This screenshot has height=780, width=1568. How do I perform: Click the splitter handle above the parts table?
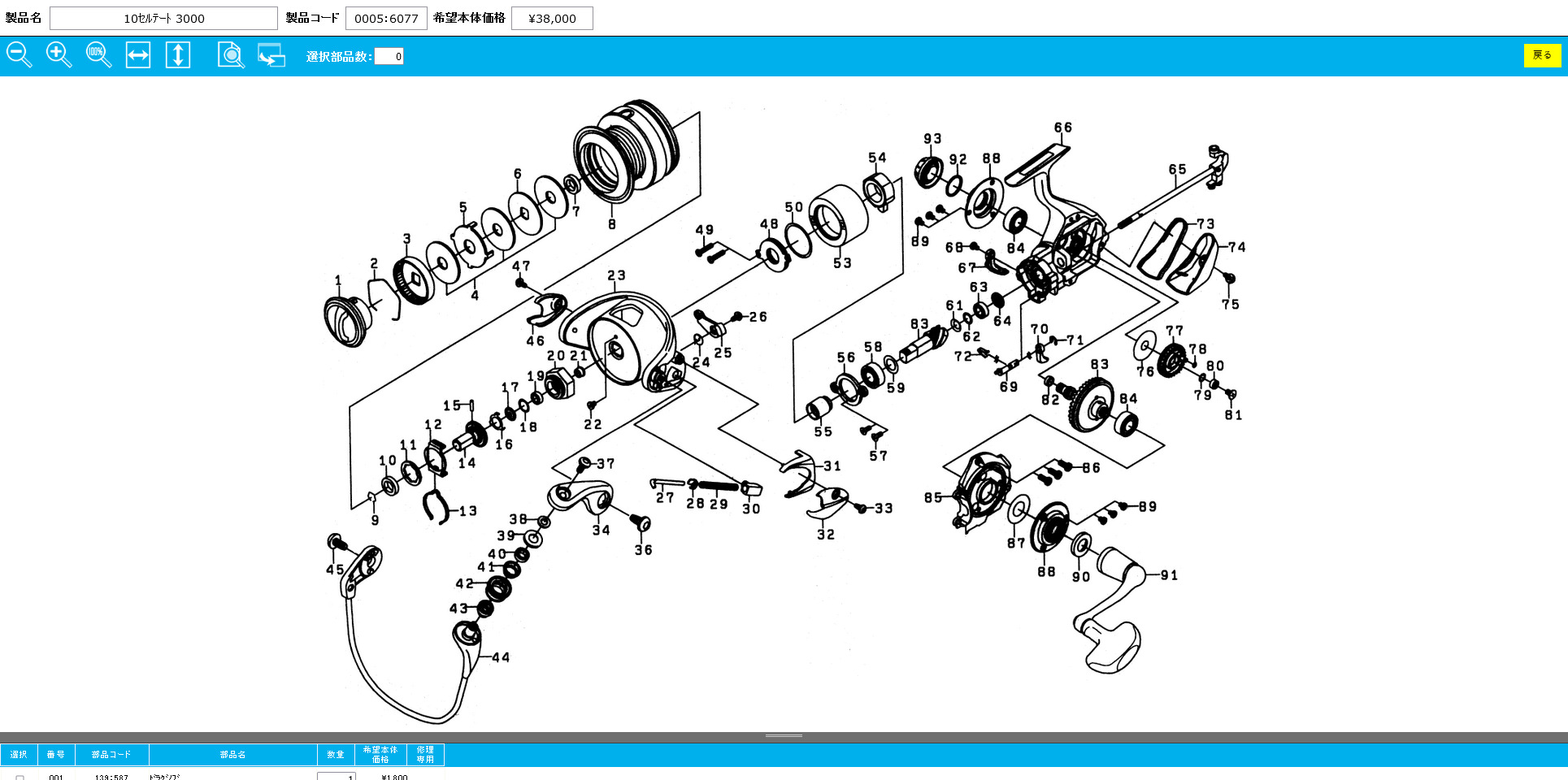point(784,736)
